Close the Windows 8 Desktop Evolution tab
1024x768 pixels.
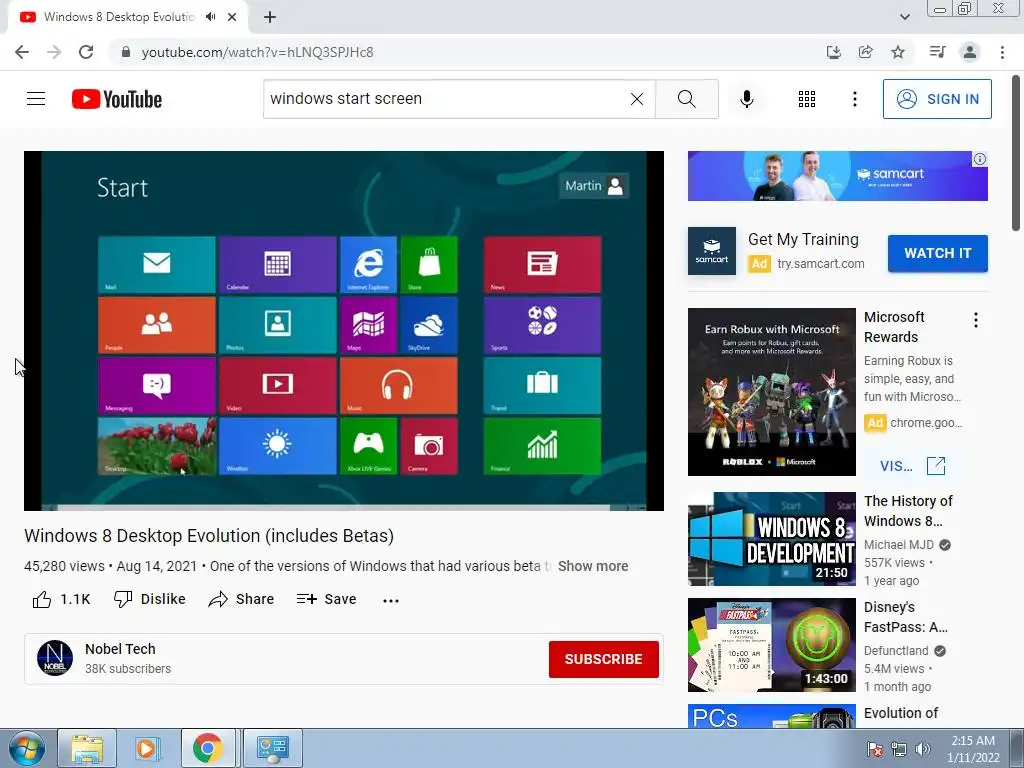232,17
